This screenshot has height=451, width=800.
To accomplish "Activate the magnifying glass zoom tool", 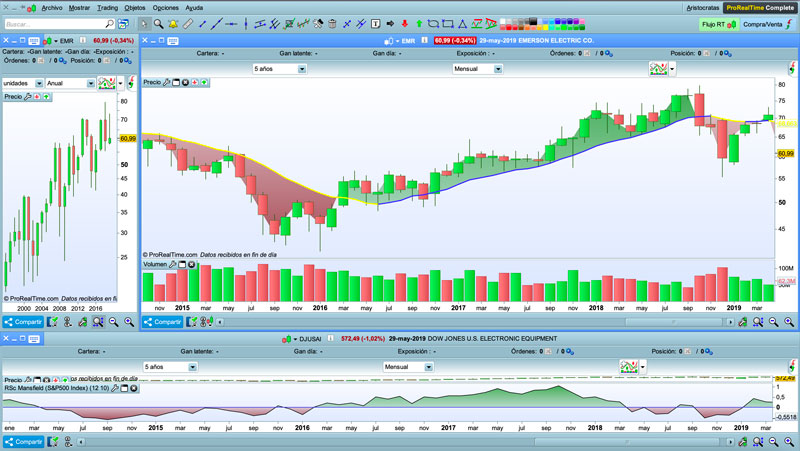I will tap(158, 23).
